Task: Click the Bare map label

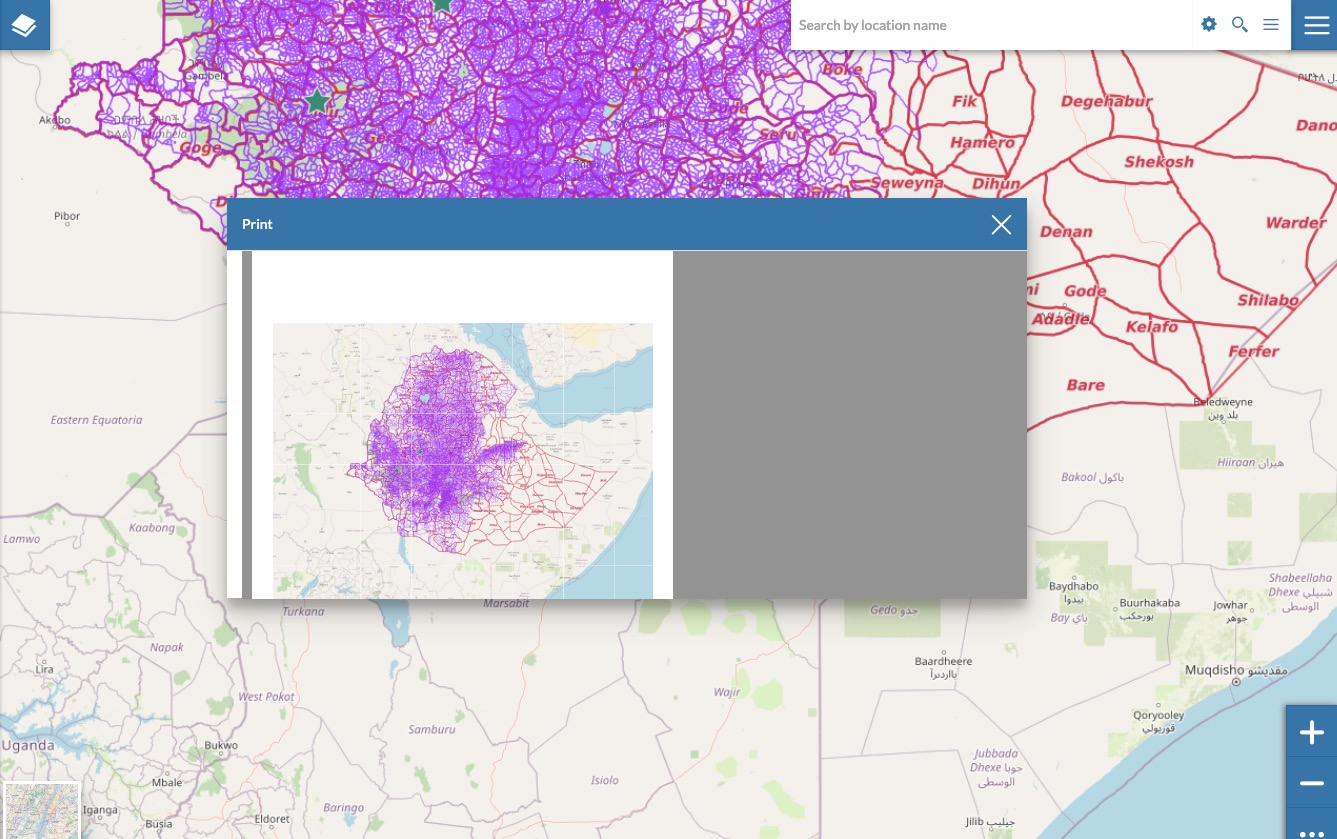Action: point(1085,385)
